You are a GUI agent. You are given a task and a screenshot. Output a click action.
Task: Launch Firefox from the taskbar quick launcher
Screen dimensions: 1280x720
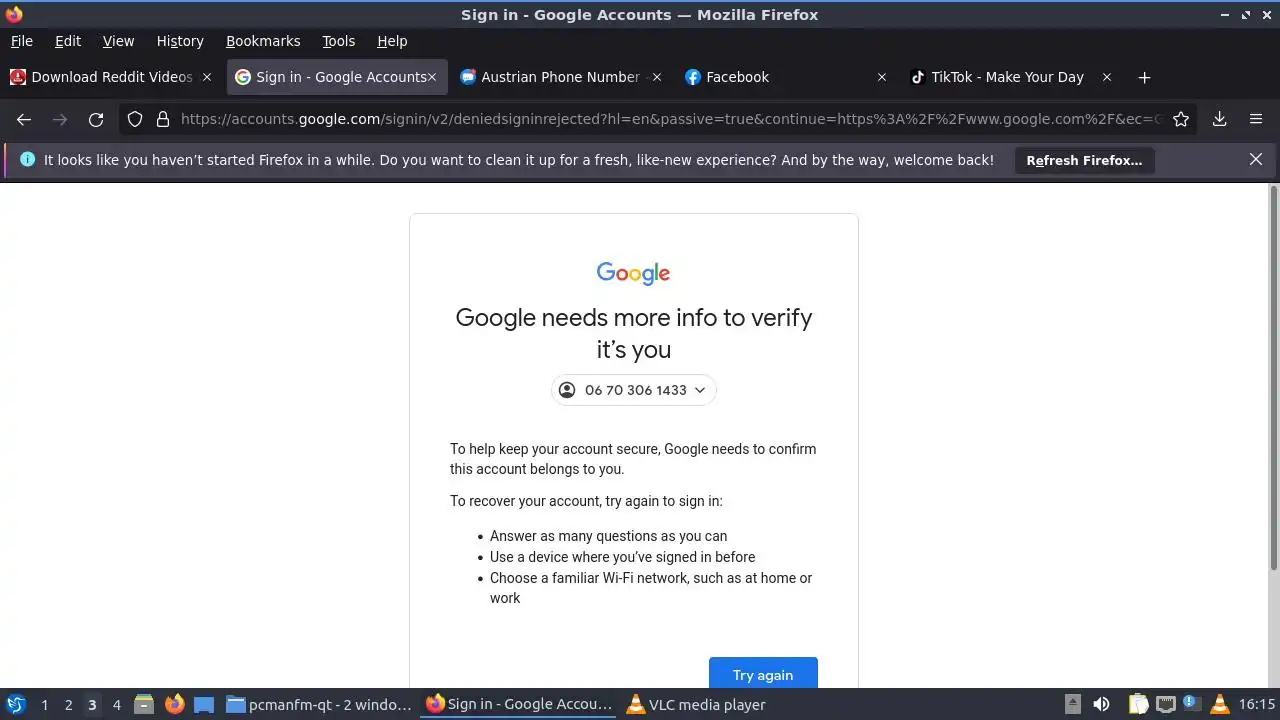[174, 704]
